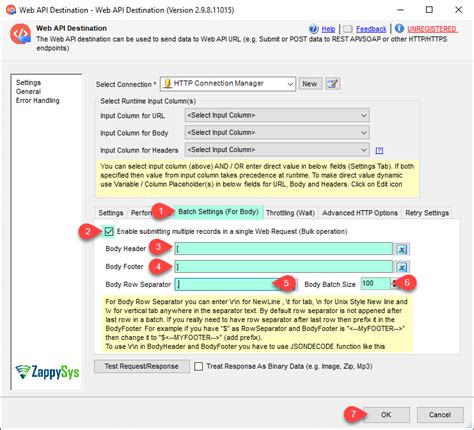The image size is (474, 430).
Task: Open the HTTP Connection Manager dropdown
Action: pyautogui.click(x=228, y=84)
